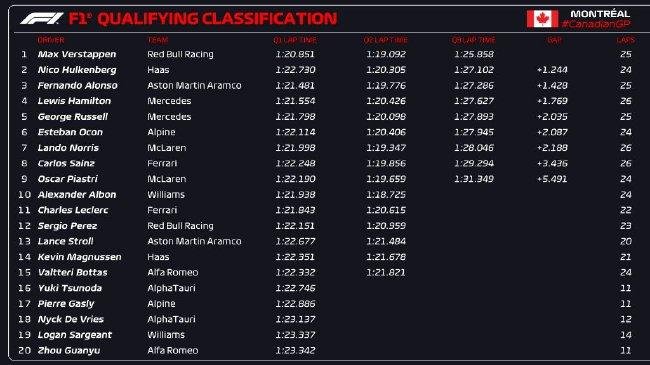Screen dimensions: 650x365
Task: Select the DRIVER column header
Action: tap(51, 40)
